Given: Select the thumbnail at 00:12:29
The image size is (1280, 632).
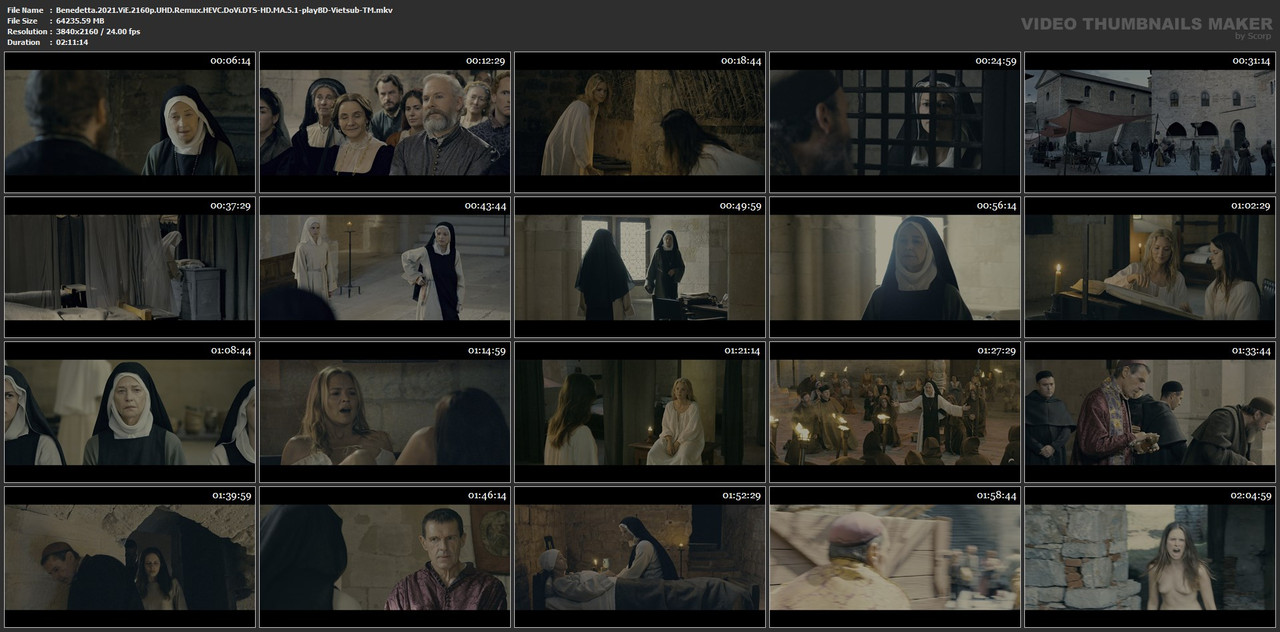Looking at the screenshot, I should point(384,122).
